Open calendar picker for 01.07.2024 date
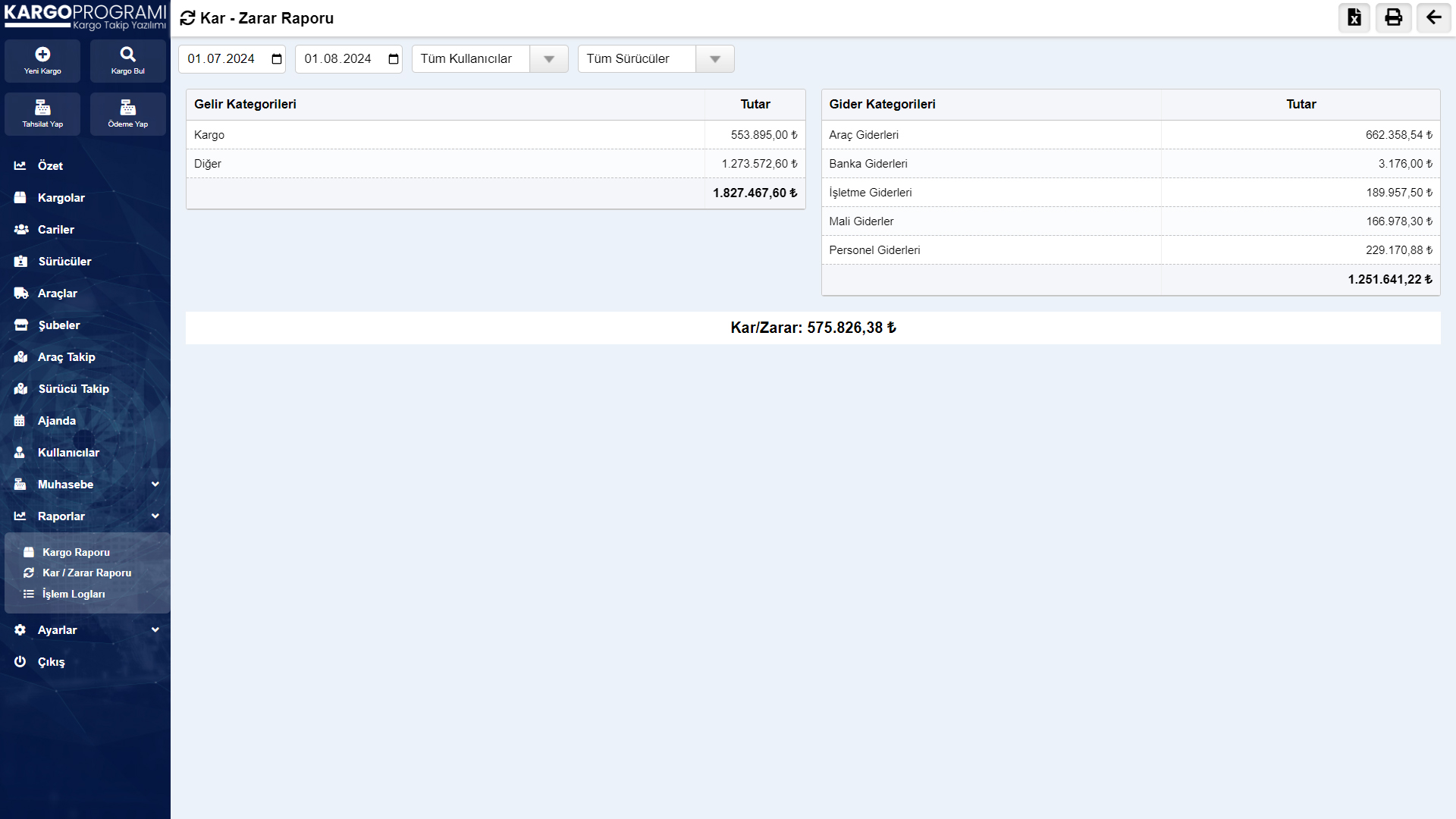Screen dimensions: 1456x819 (277, 59)
